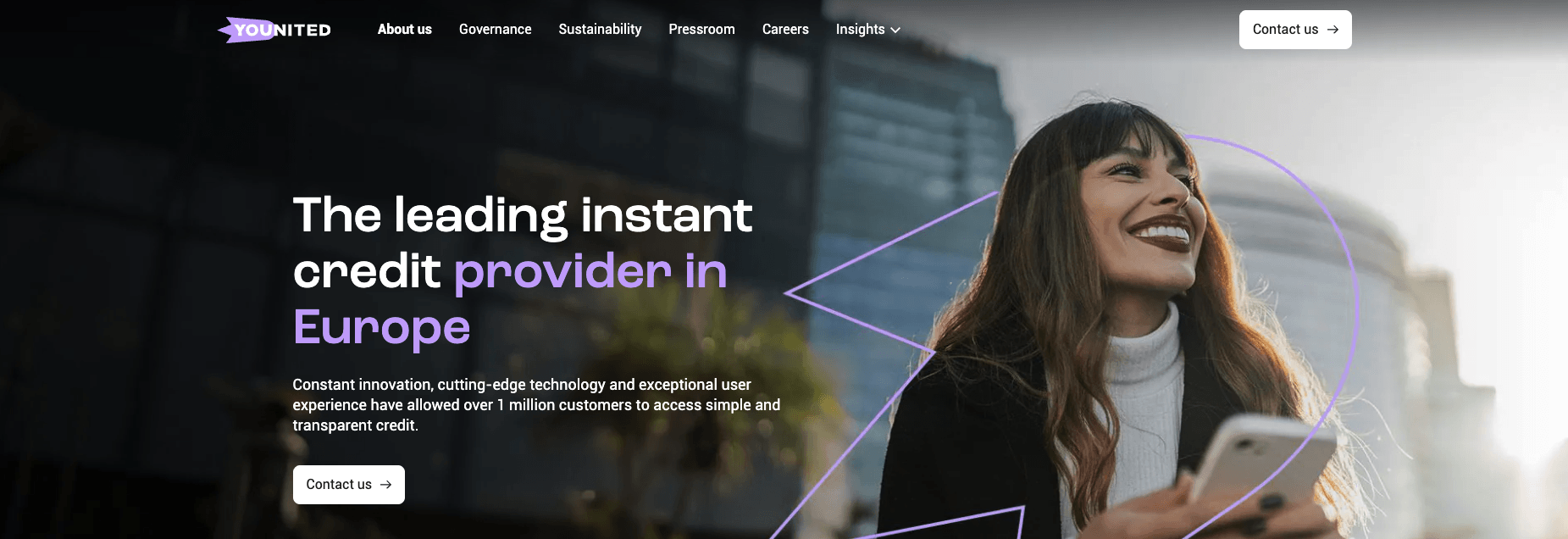Screen dimensions: 1568x539
Task: Click the headline "The leading instant"
Action: pos(522,215)
